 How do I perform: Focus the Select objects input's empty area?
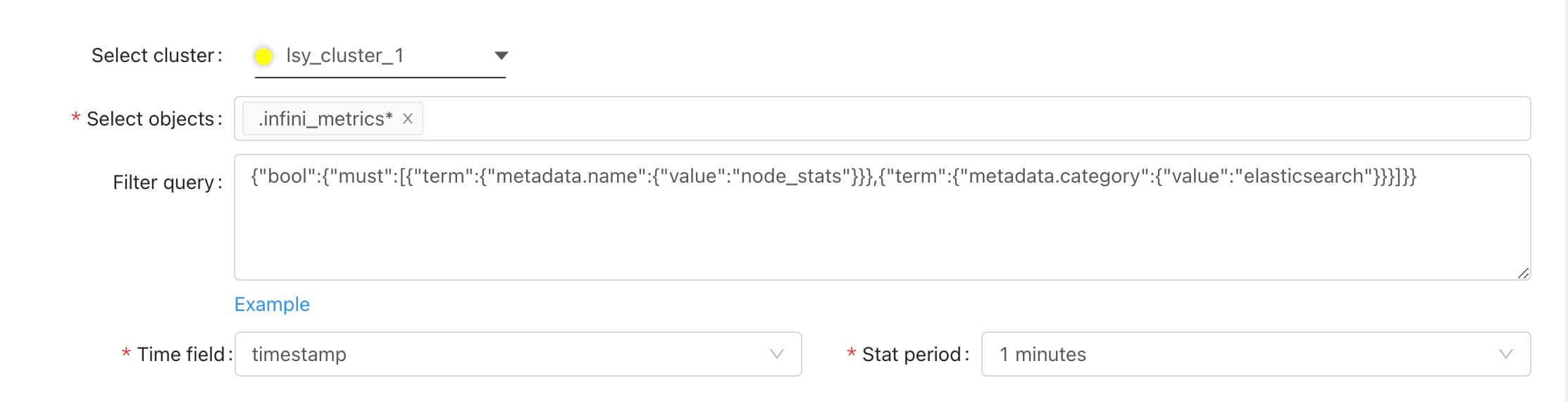[x=972, y=119]
